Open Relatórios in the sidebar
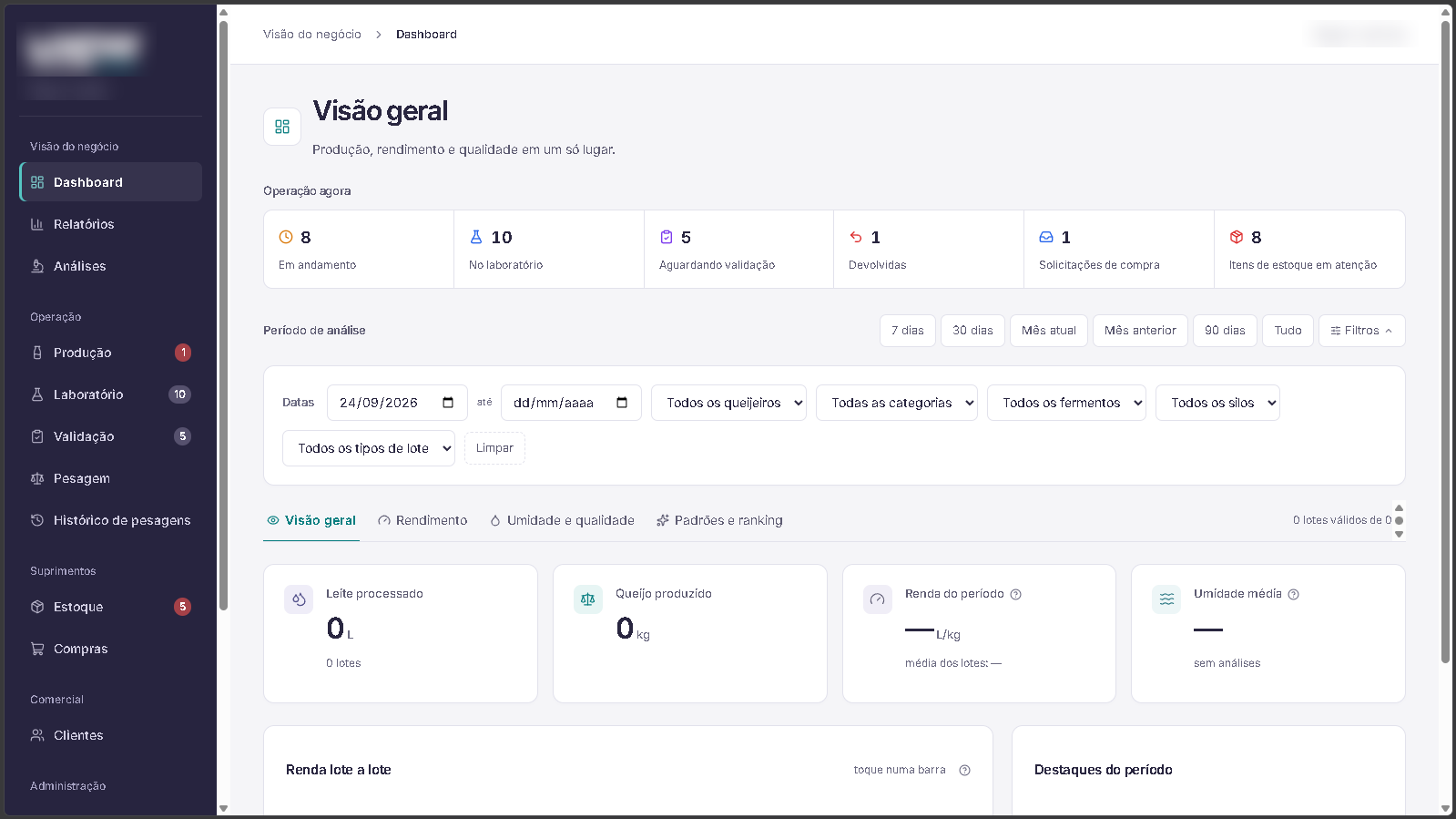 (111, 224)
